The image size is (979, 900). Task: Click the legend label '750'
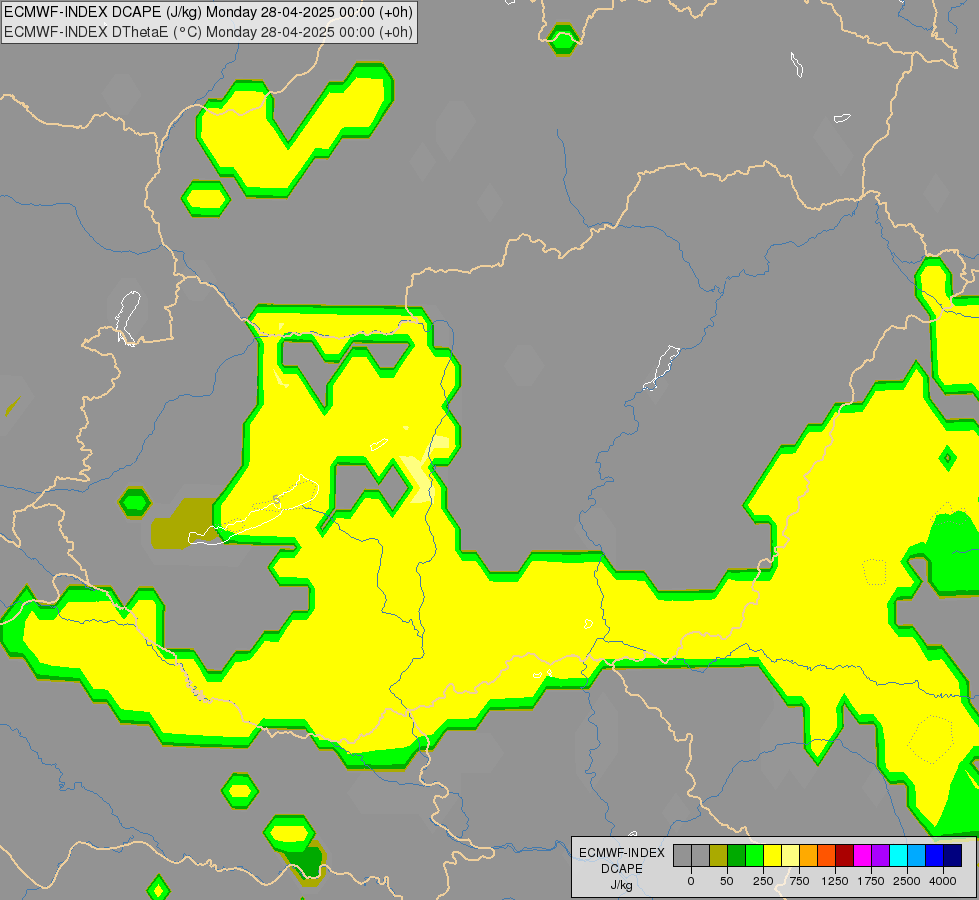tap(799, 881)
